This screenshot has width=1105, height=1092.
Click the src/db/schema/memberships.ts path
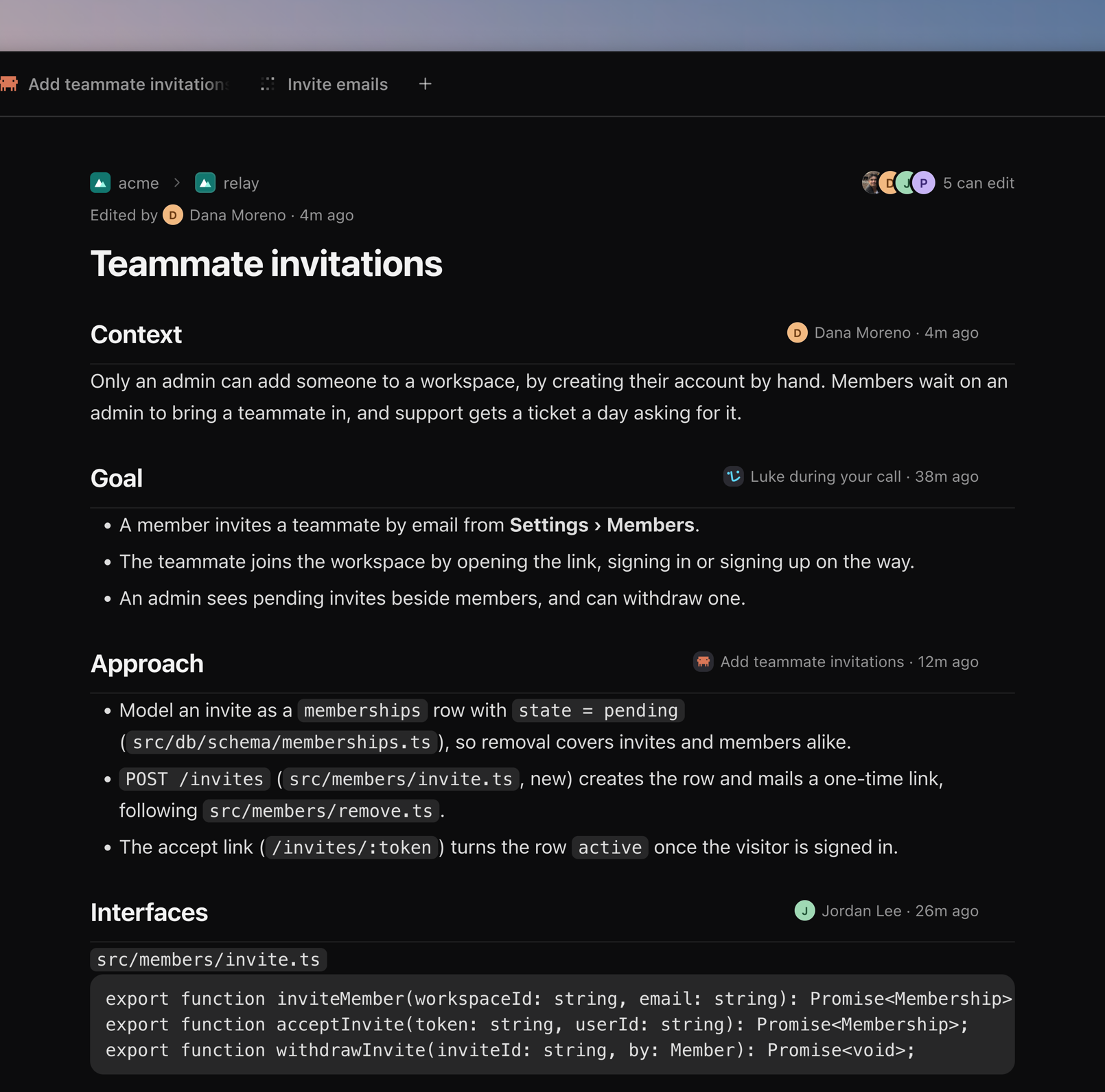tap(281, 742)
